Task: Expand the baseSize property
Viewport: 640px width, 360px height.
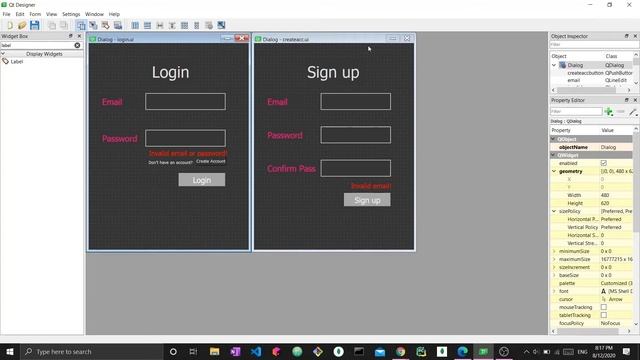Action: coord(554,276)
